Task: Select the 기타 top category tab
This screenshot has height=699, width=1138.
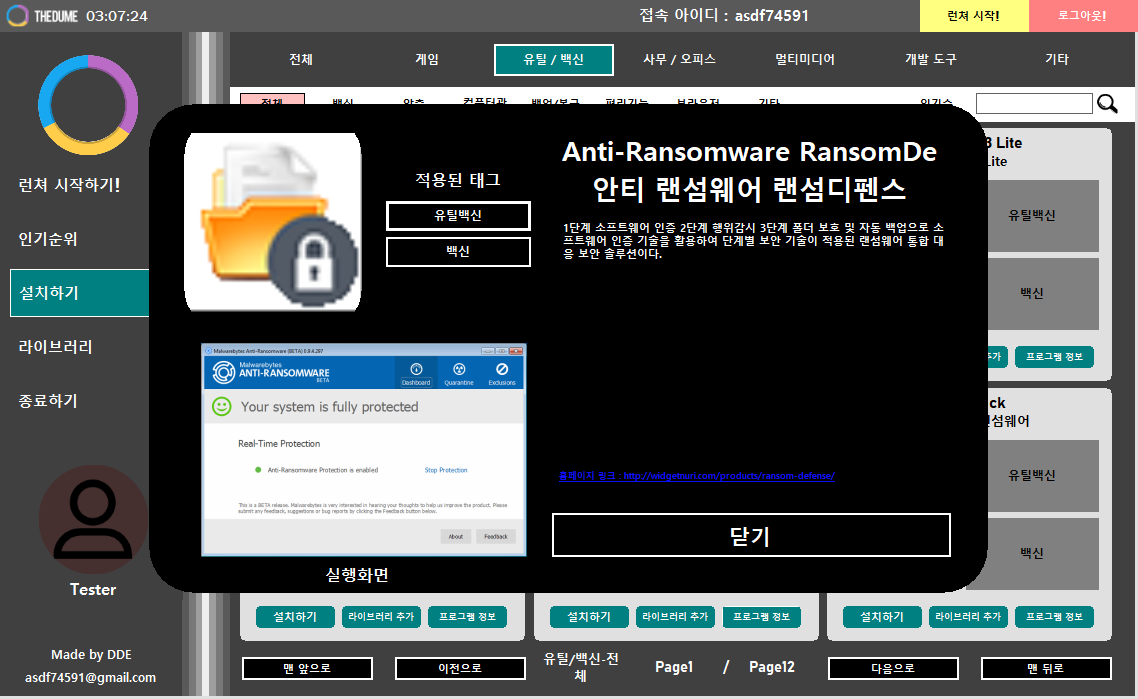Action: (1057, 60)
